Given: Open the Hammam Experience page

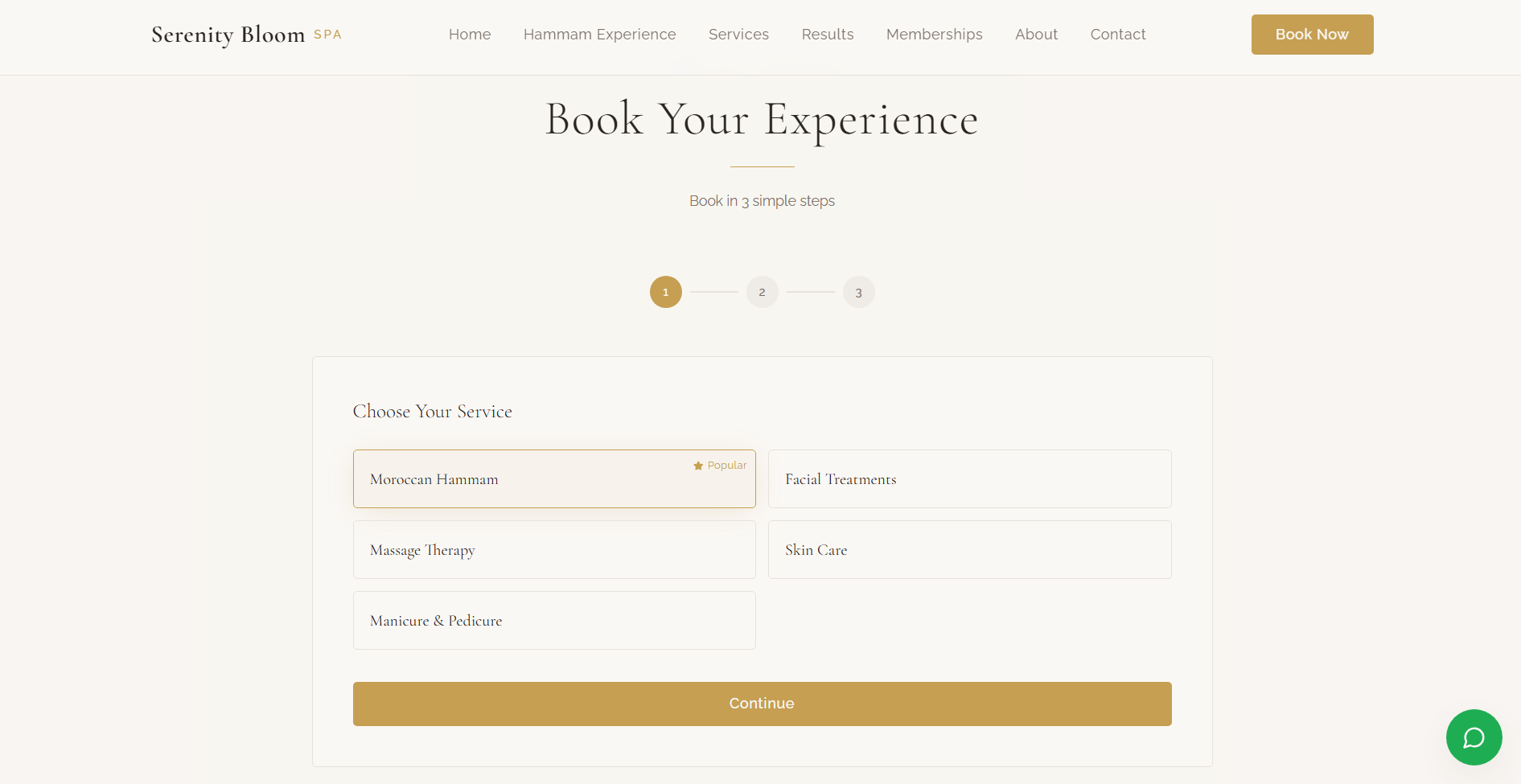Looking at the screenshot, I should point(599,35).
